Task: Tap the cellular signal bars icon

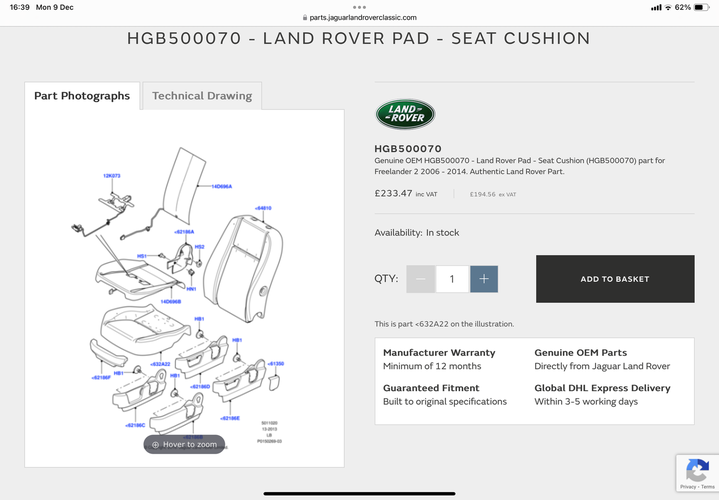Action: pyautogui.click(x=656, y=7)
